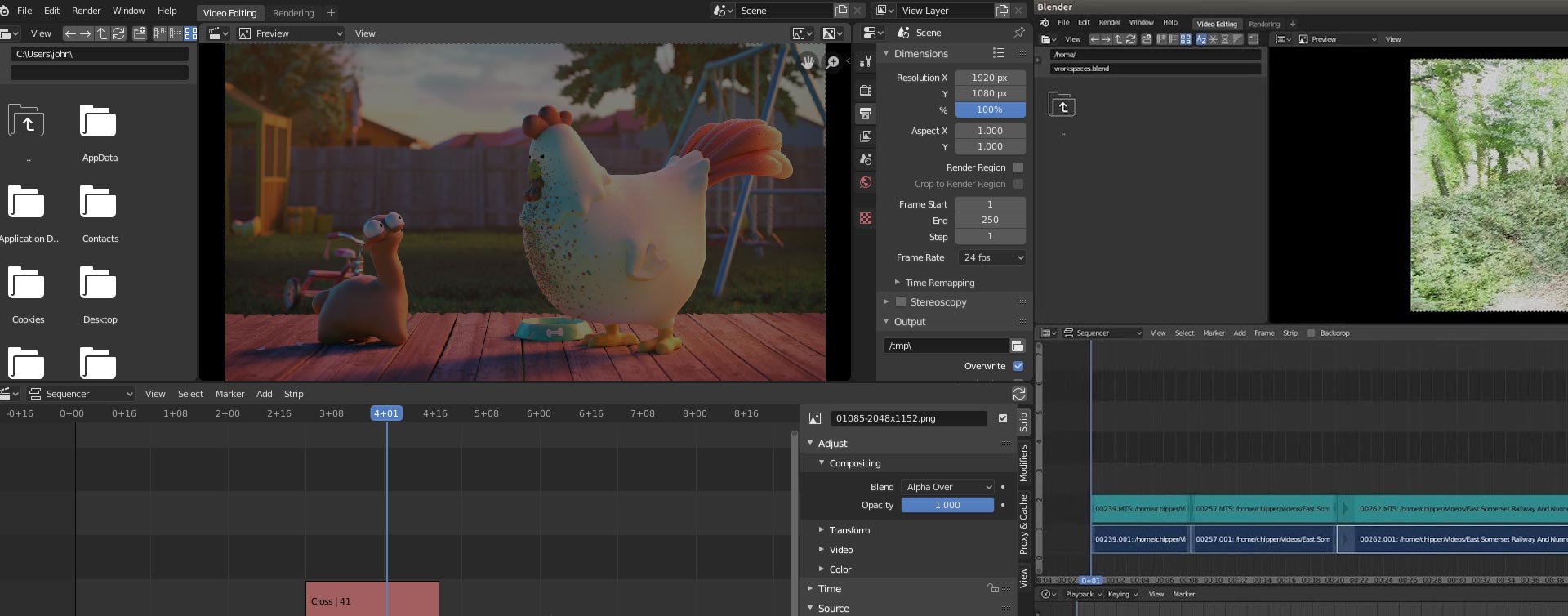
Task: Go back in left file browser
Action: [70, 33]
